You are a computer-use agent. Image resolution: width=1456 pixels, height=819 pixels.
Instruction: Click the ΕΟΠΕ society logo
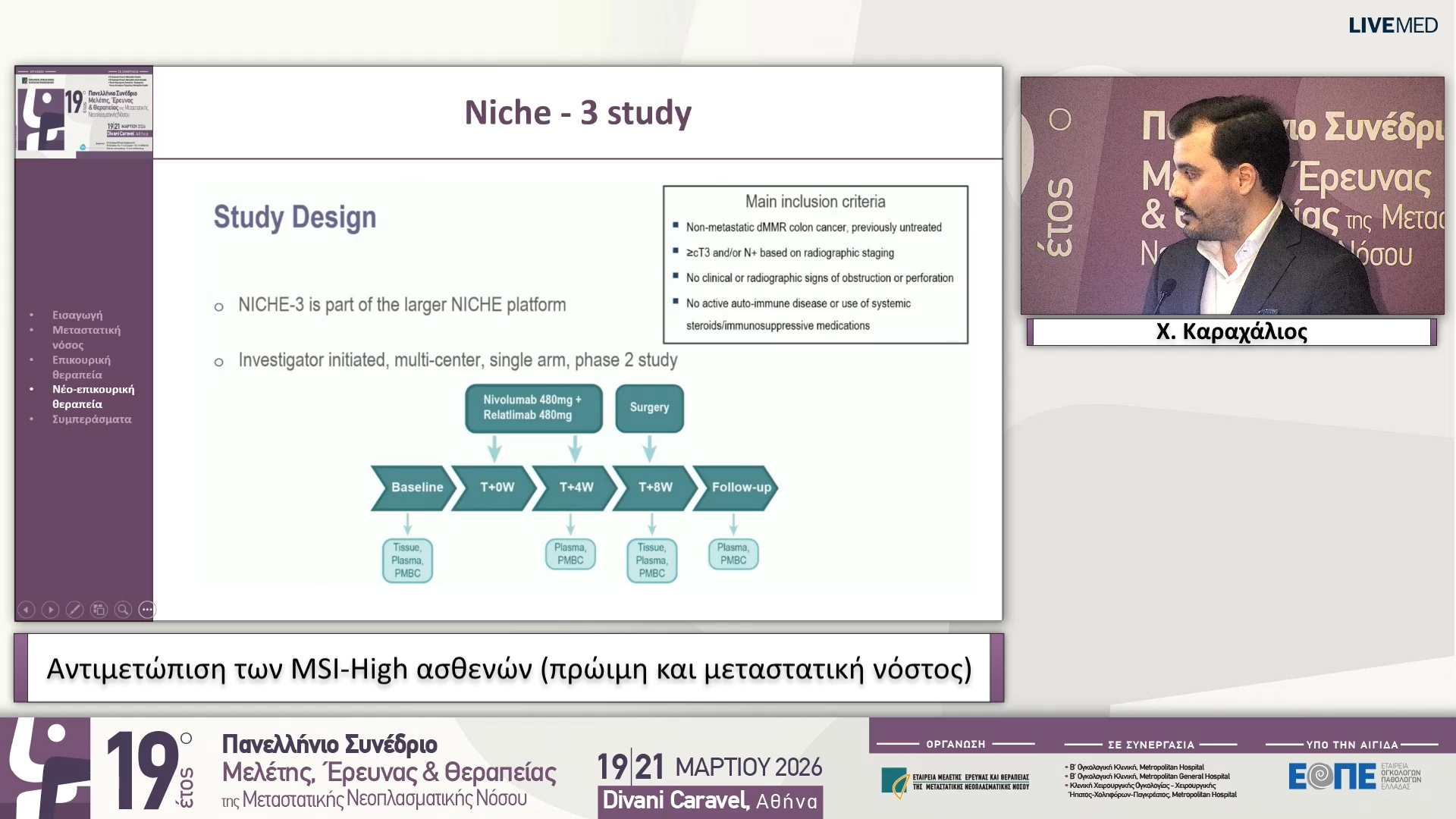coord(1354,777)
